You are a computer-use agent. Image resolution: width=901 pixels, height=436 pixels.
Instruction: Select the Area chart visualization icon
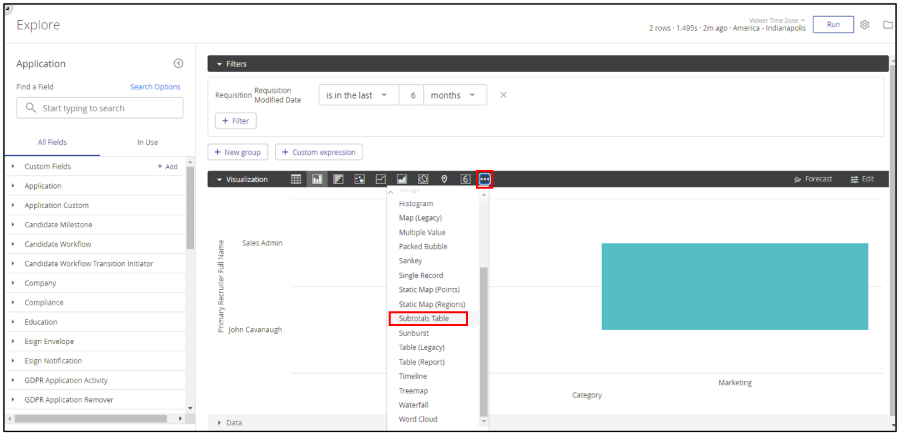point(402,179)
